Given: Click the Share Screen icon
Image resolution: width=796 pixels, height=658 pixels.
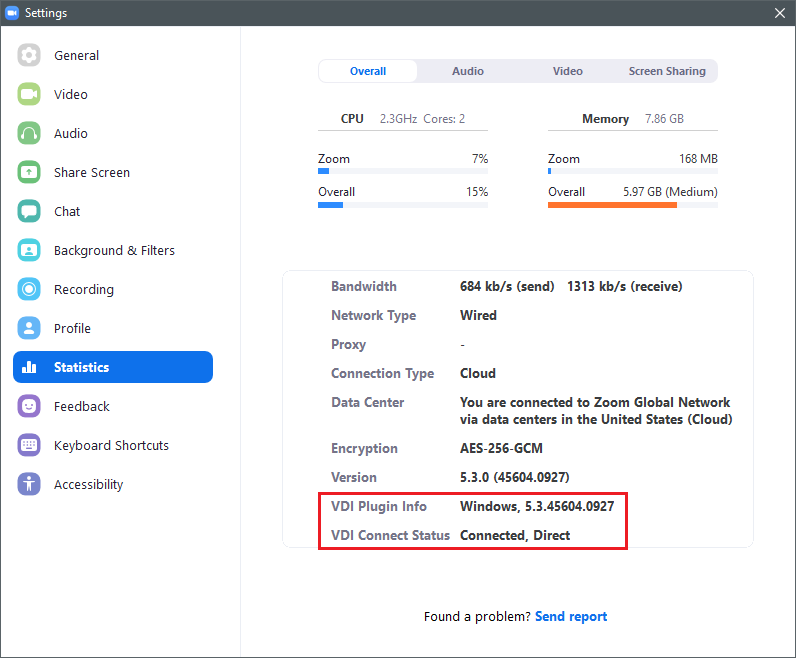Looking at the screenshot, I should (x=29, y=173).
